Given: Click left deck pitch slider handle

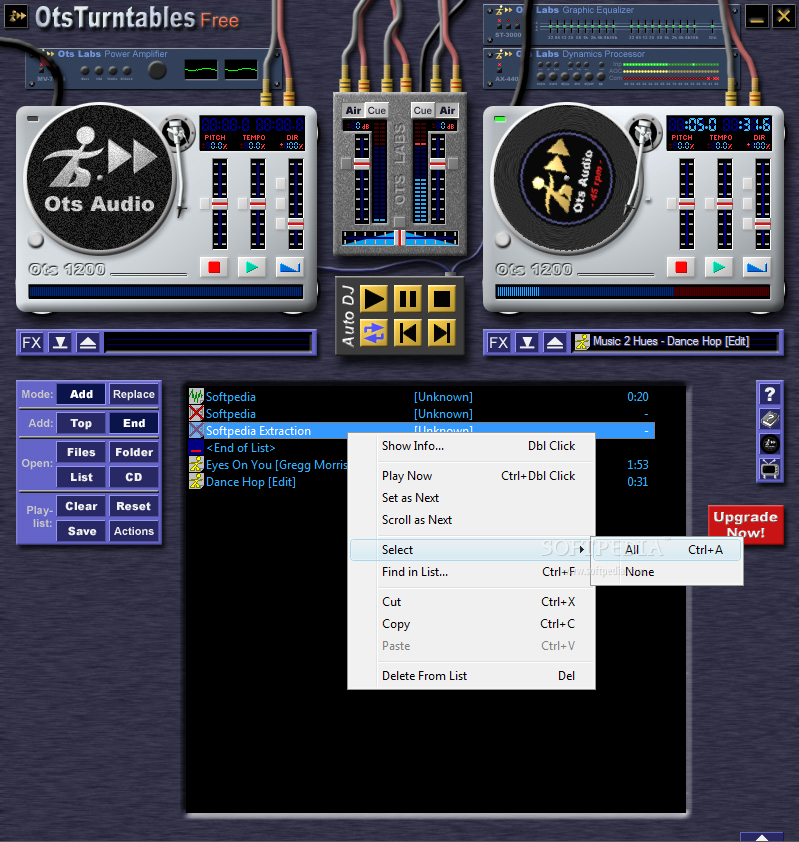Looking at the screenshot, I should [220, 204].
